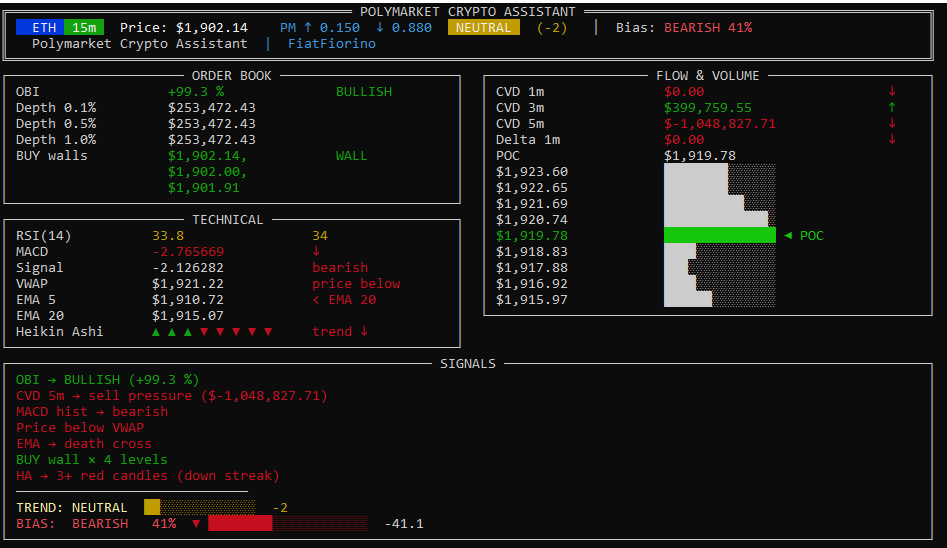947x548 pixels.
Task: Click the $1,921.69 price level
Action: pos(531,204)
